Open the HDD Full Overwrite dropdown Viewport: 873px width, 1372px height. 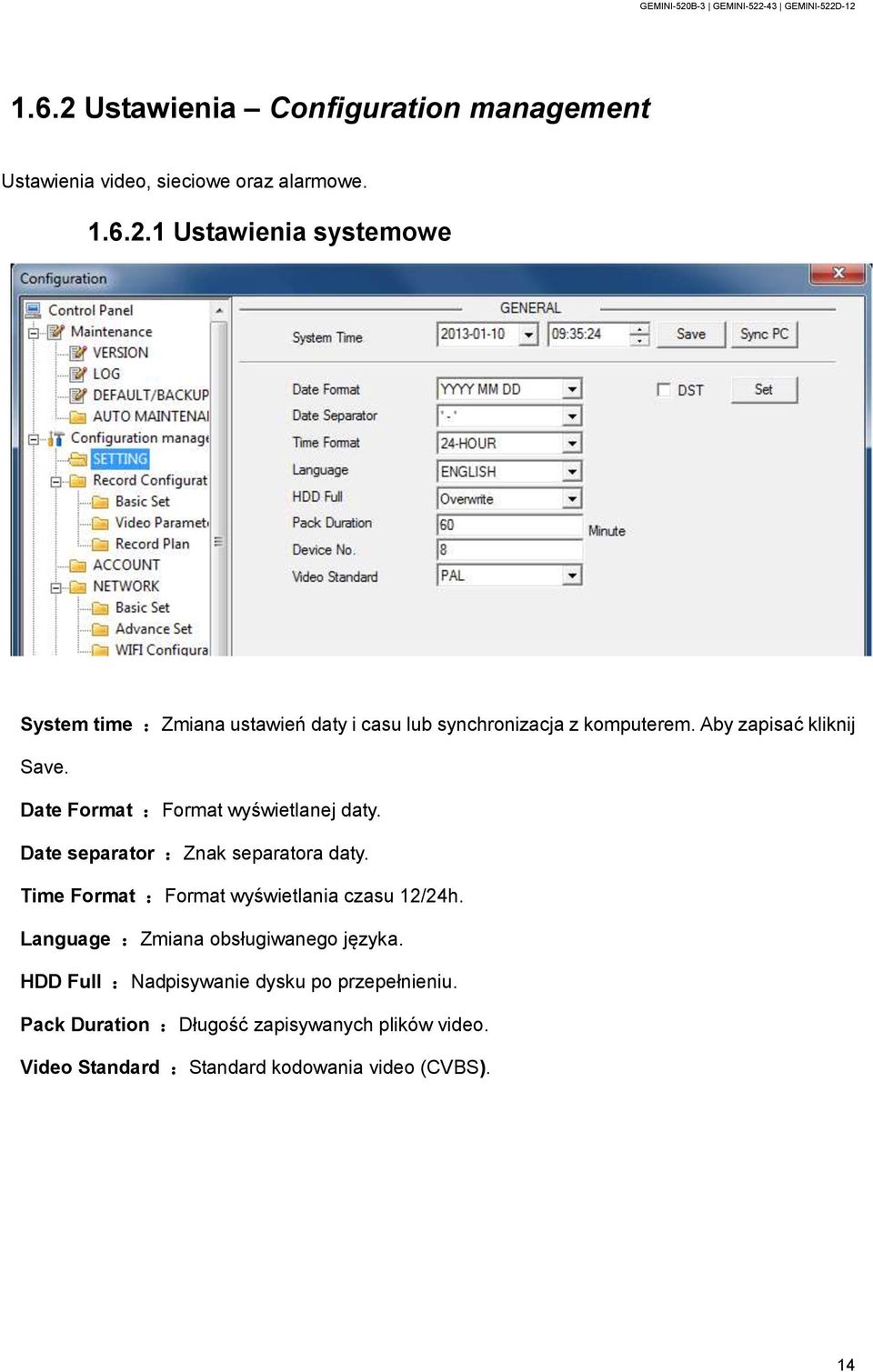click(571, 498)
